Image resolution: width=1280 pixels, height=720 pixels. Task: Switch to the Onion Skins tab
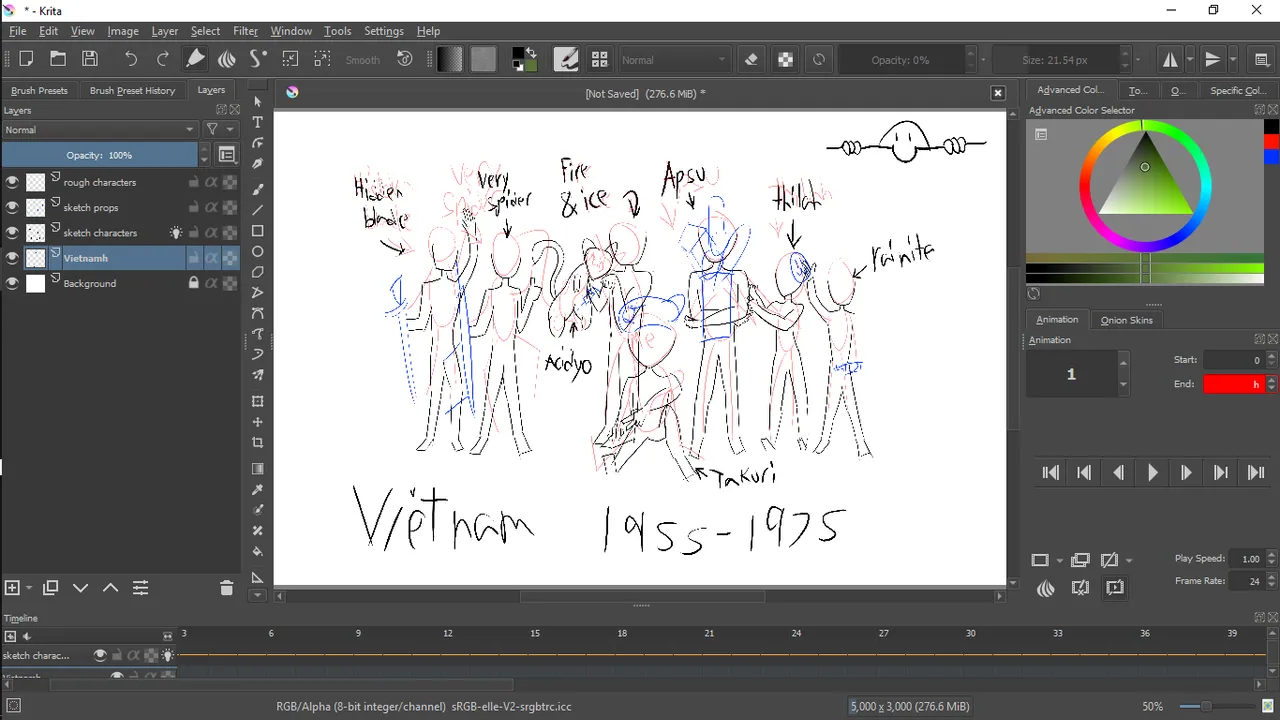(x=1126, y=320)
